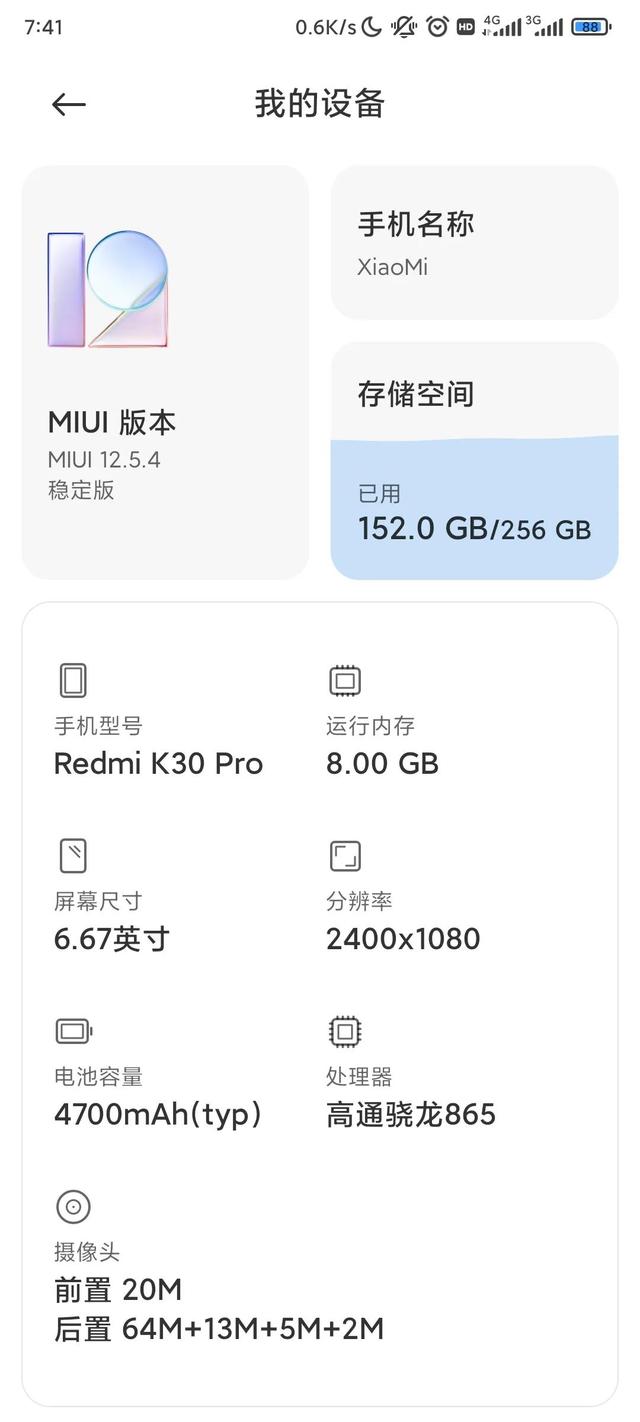Tap the screen size icon
This screenshot has height=1422, width=640.
pos(72,856)
